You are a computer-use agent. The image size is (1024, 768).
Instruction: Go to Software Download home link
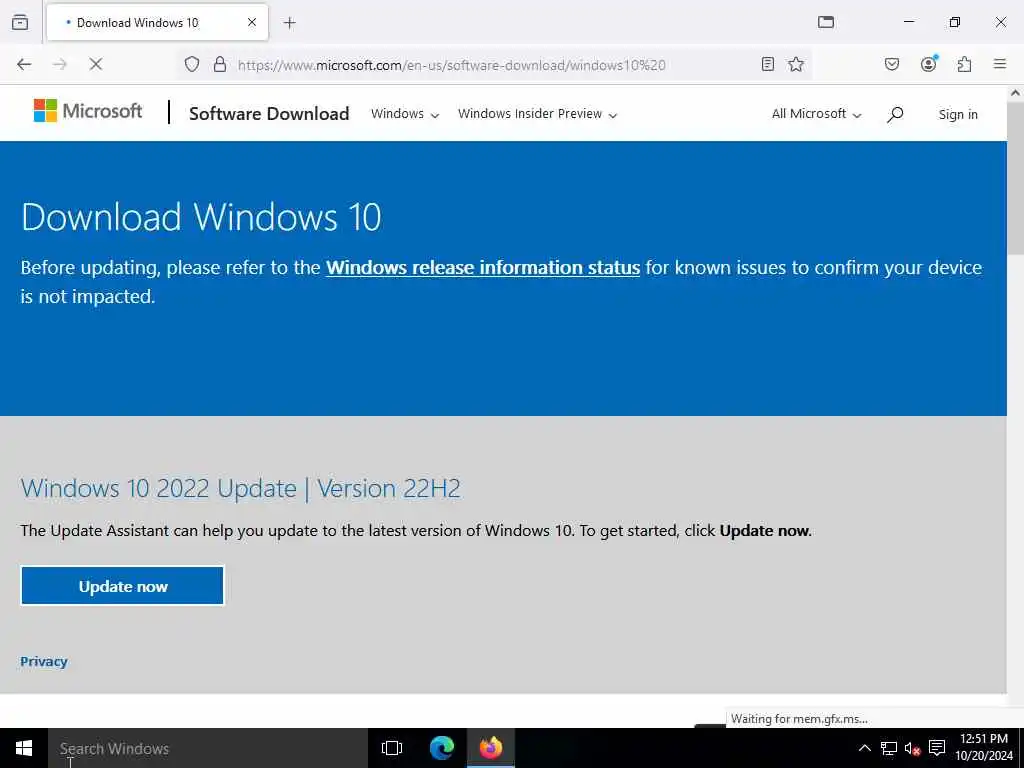(x=269, y=114)
